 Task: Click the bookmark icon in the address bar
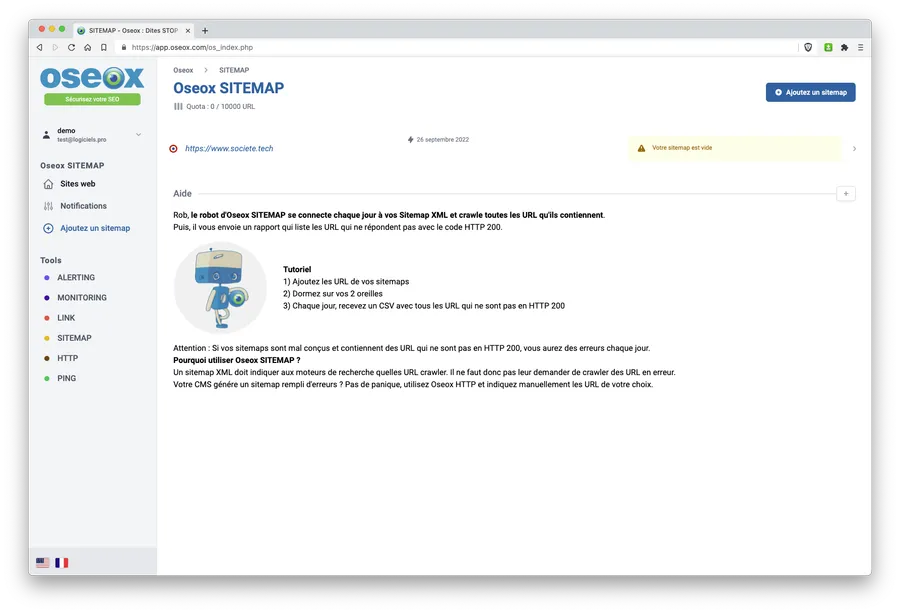point(104,48)
